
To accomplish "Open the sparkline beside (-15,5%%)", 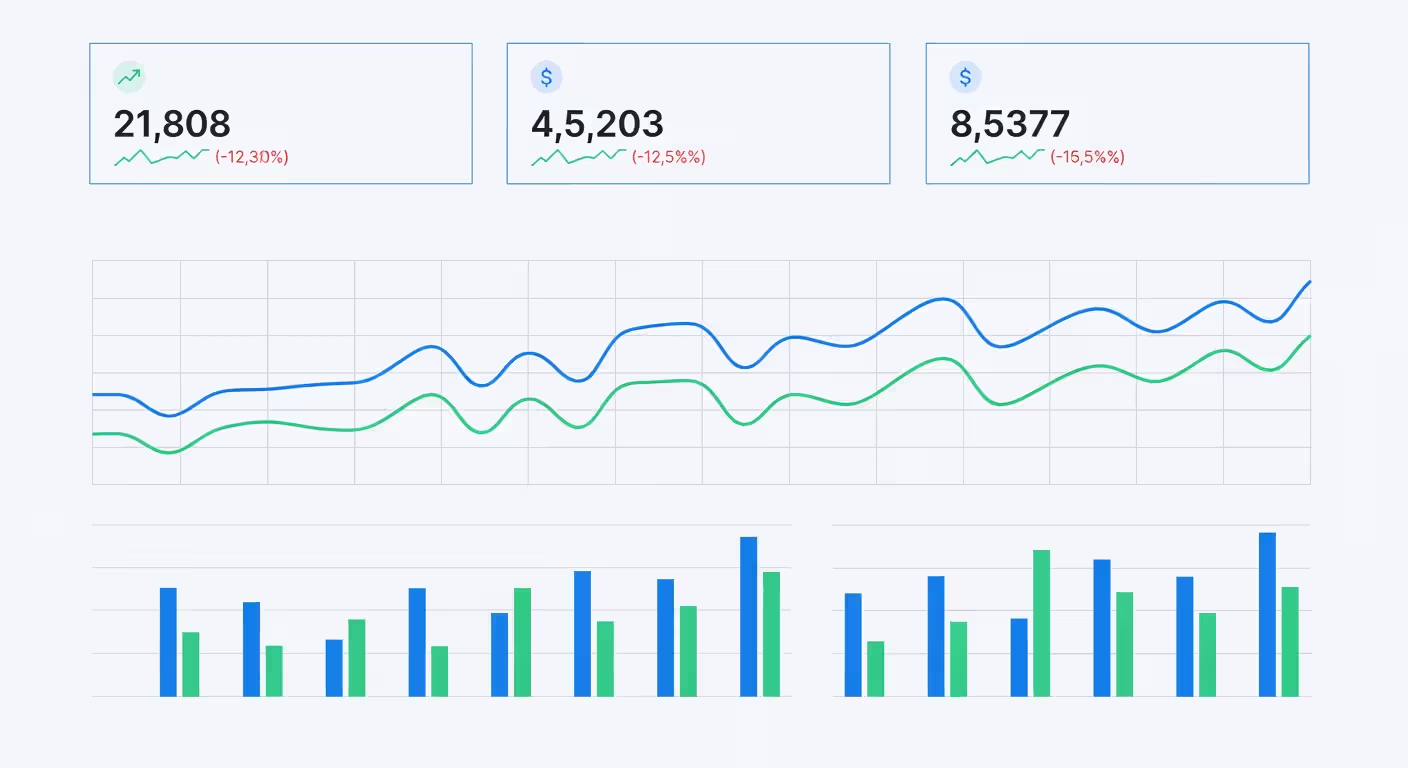I will coord(998,157).
